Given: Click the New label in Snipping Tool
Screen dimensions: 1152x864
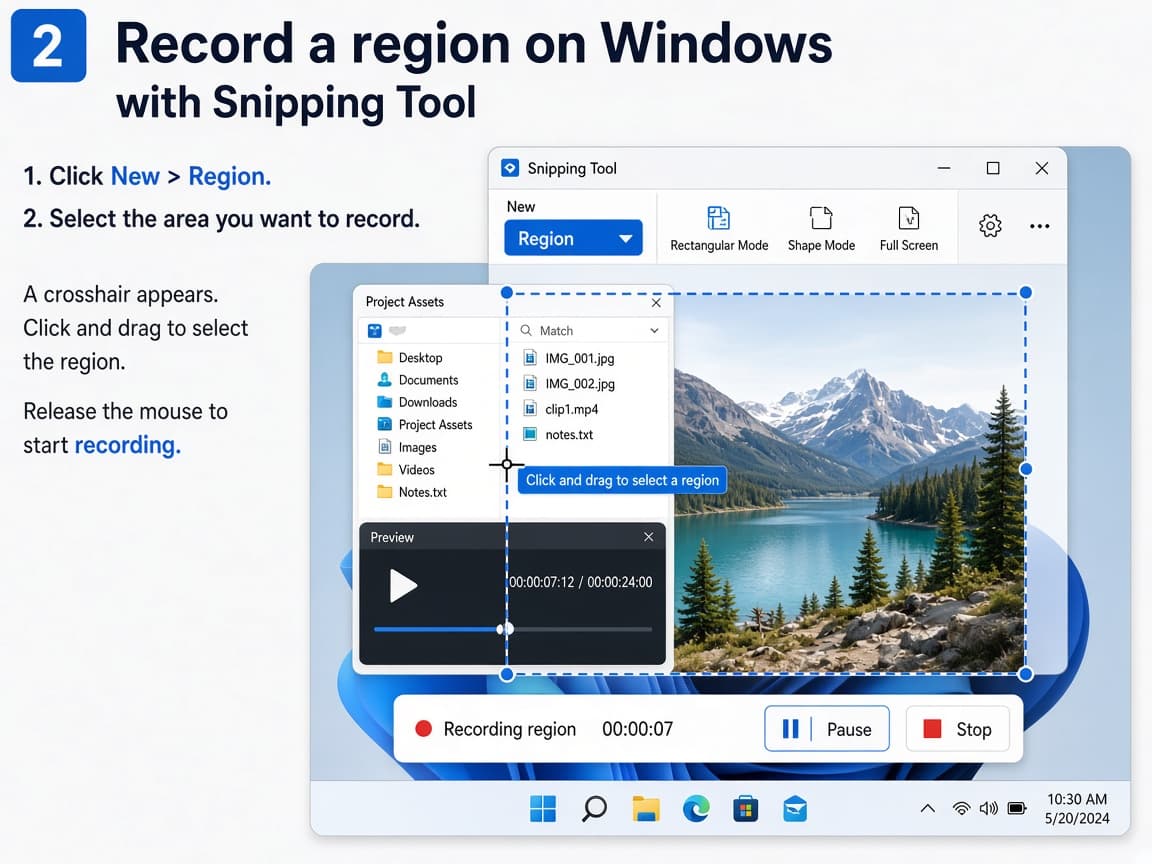Looking at the screenshot, I should pyautogui.click(x=521, y=206).
